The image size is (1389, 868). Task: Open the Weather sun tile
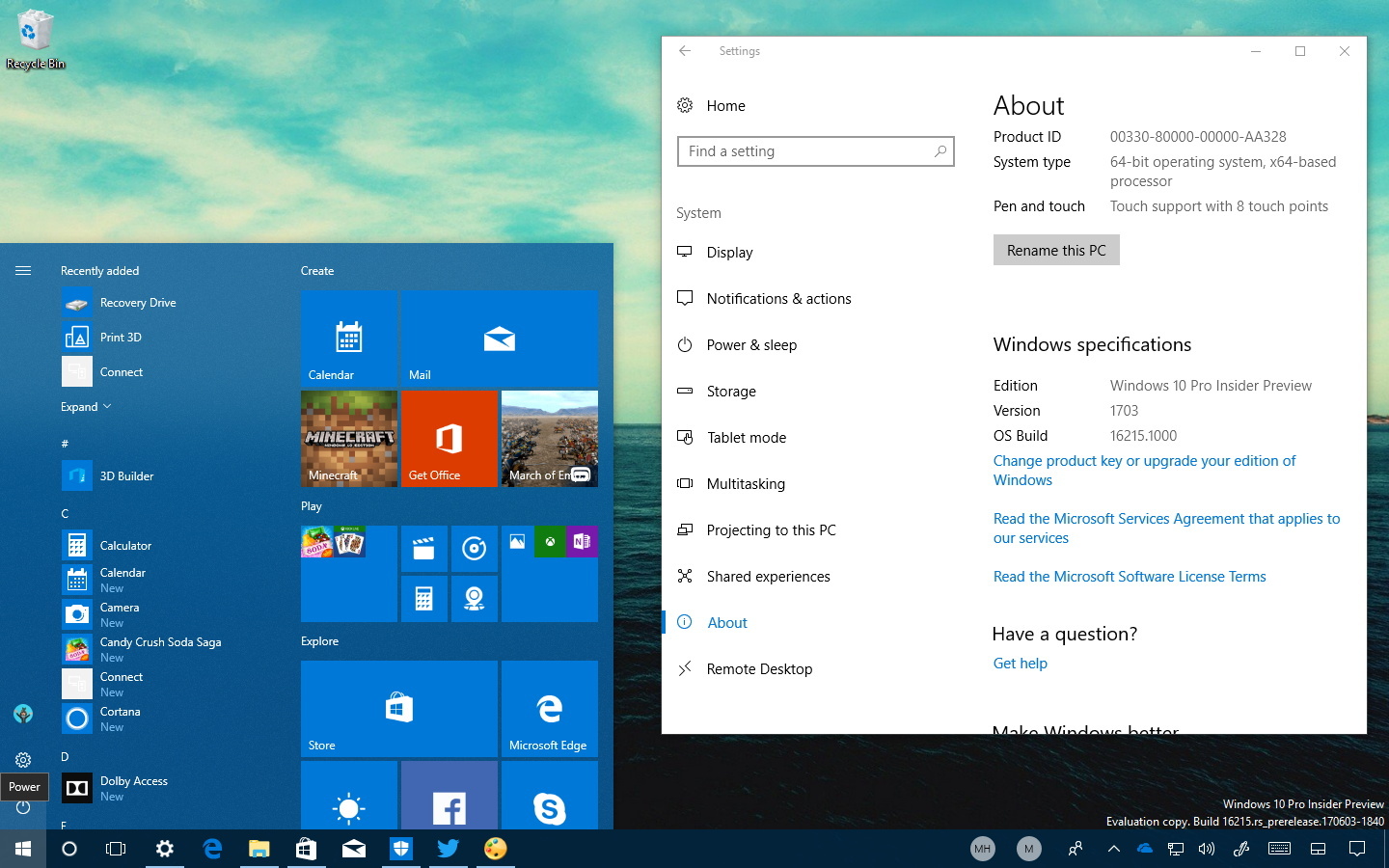(x=349, y=796)
